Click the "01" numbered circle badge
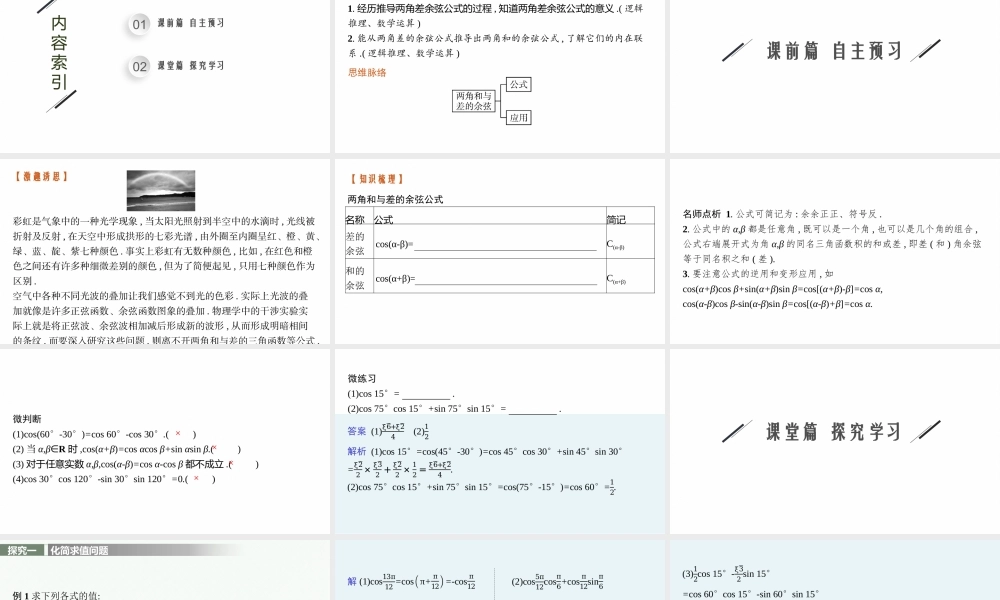Image resolution: width=1000 pixels, height=600 pixels. coord(139,23)
